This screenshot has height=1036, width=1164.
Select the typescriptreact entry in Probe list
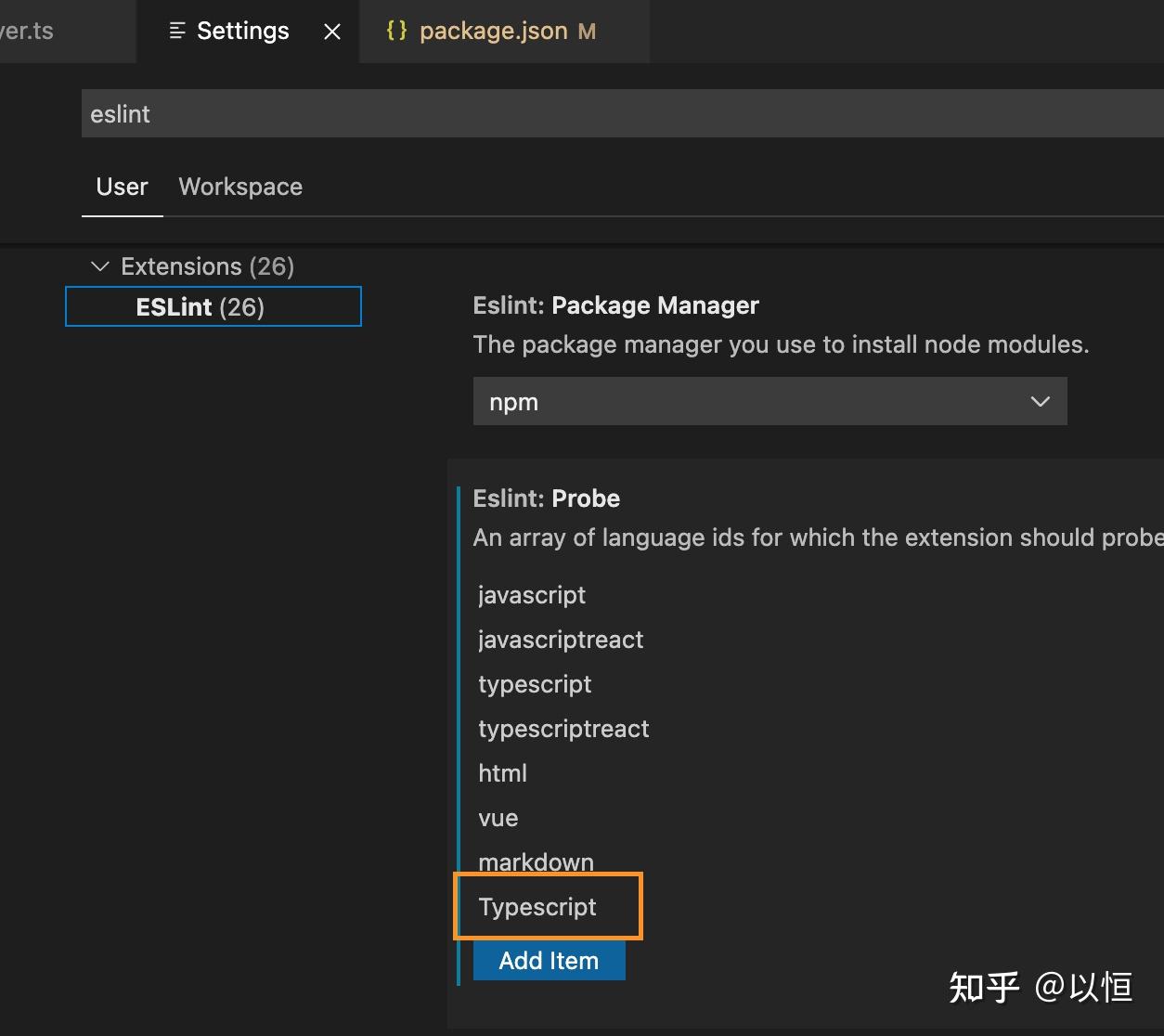tap(563, 729)
